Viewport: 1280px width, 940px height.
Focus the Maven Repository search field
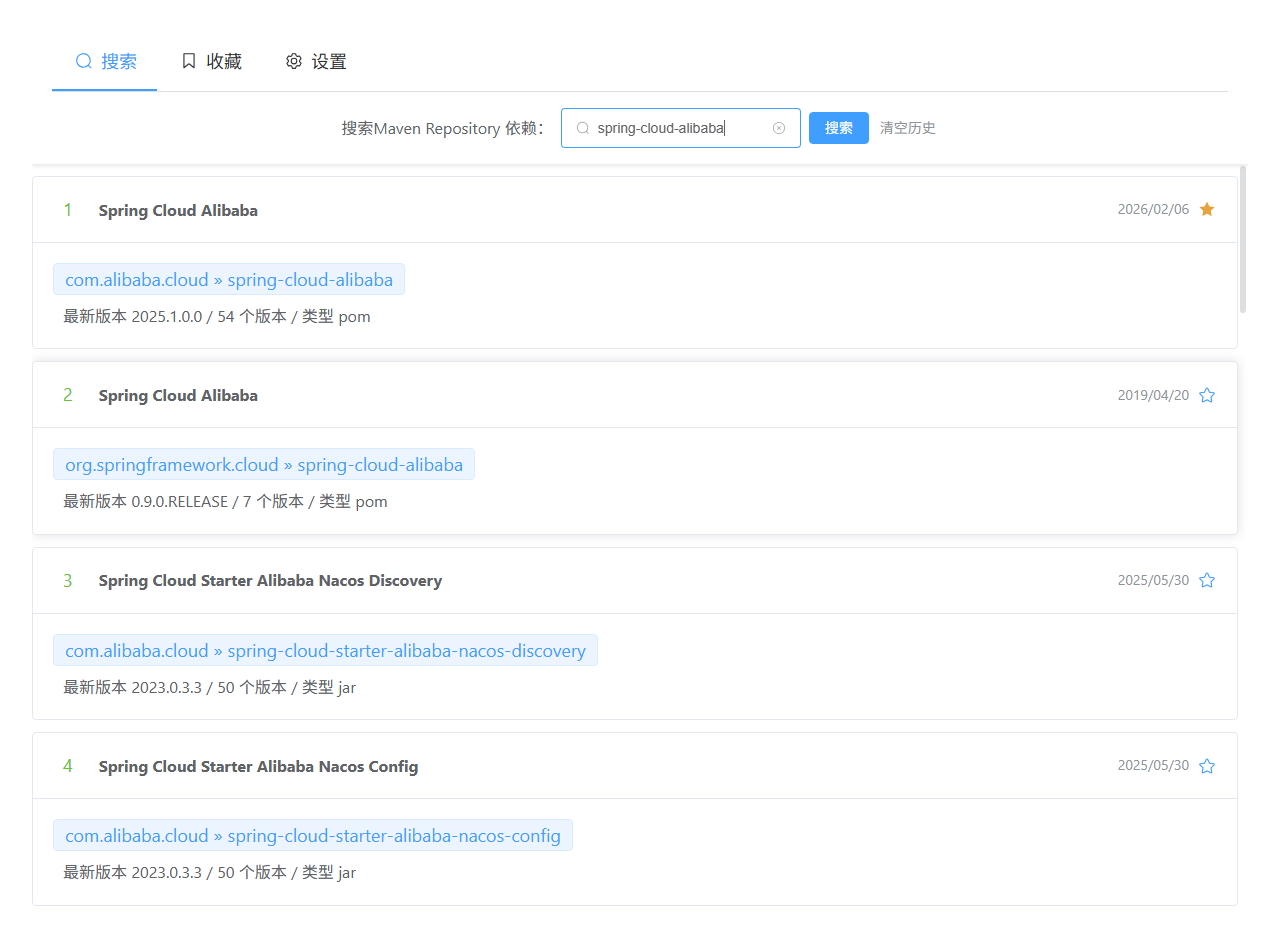[681, 128]
